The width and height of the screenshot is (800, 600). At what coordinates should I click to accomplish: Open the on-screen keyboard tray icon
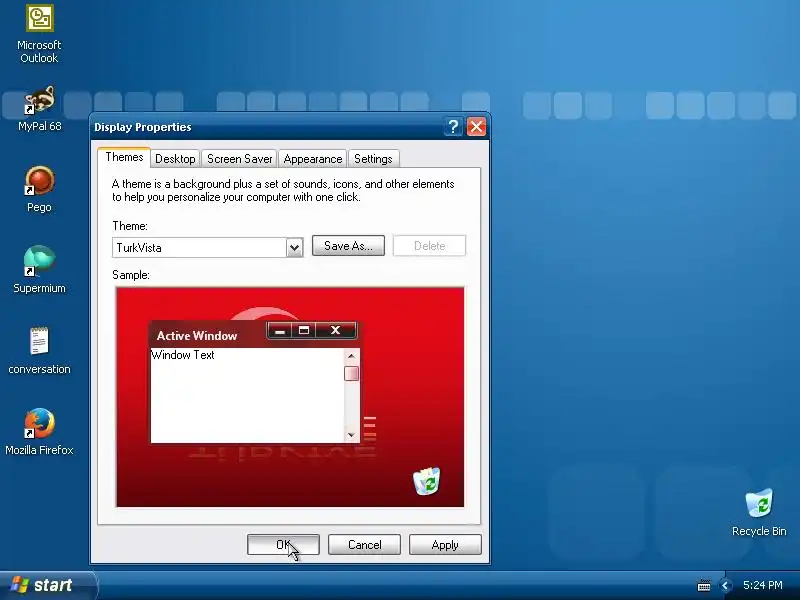[704, 586]
